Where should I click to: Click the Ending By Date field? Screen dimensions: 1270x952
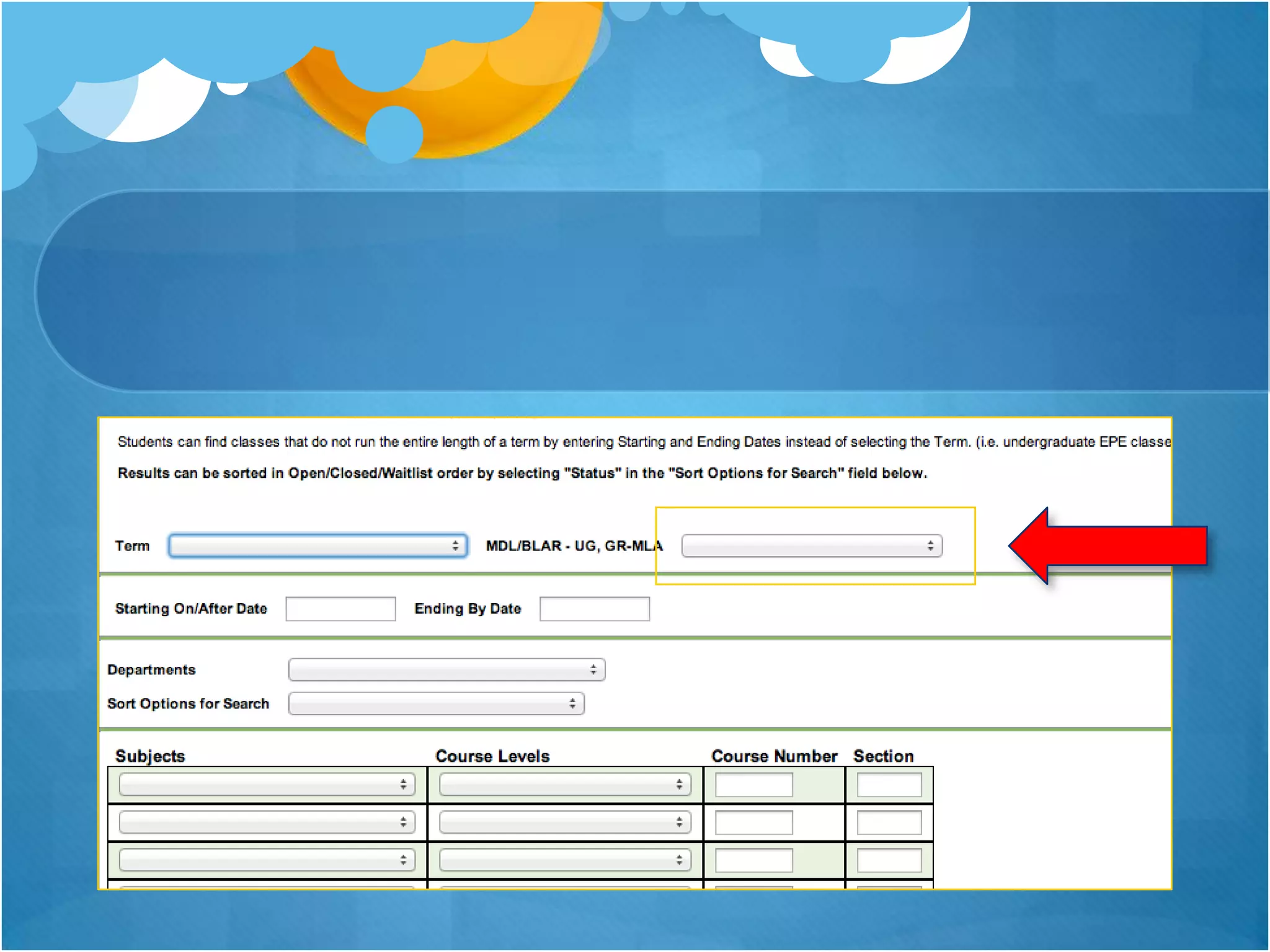click(594, 609)
